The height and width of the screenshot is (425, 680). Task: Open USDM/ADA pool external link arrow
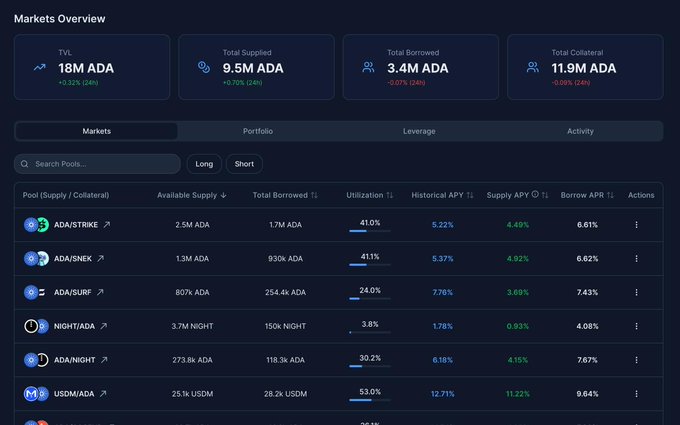pyautogui.click(x=103, y=394)
